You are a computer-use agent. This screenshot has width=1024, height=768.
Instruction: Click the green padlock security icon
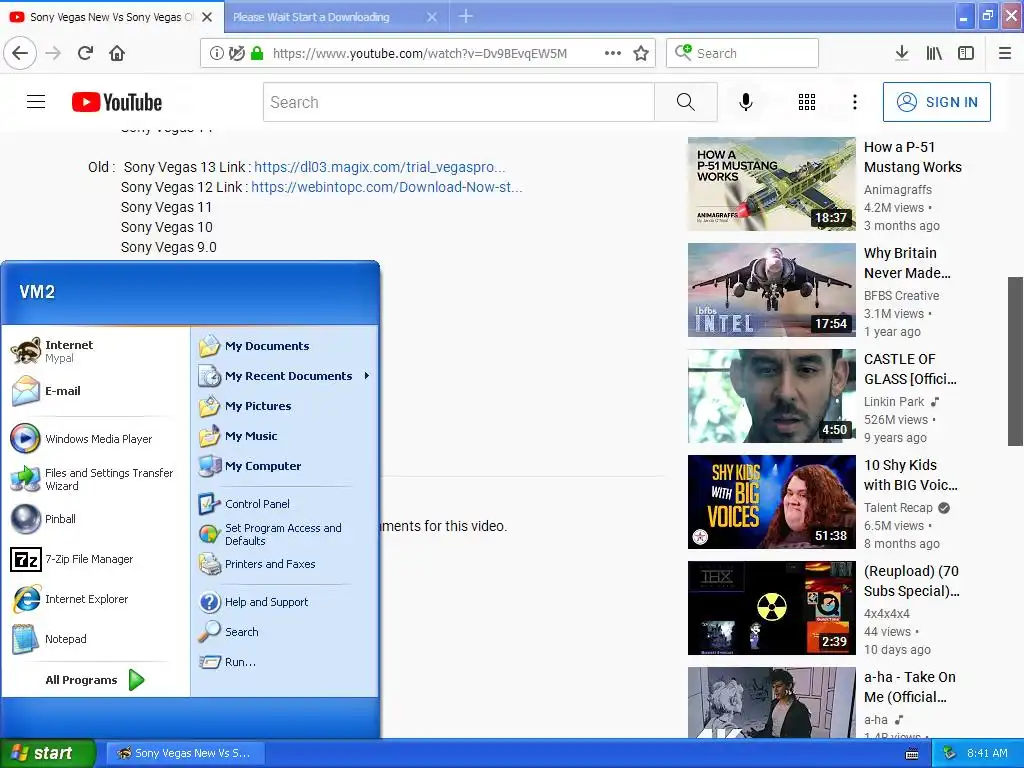click(257, 53)
